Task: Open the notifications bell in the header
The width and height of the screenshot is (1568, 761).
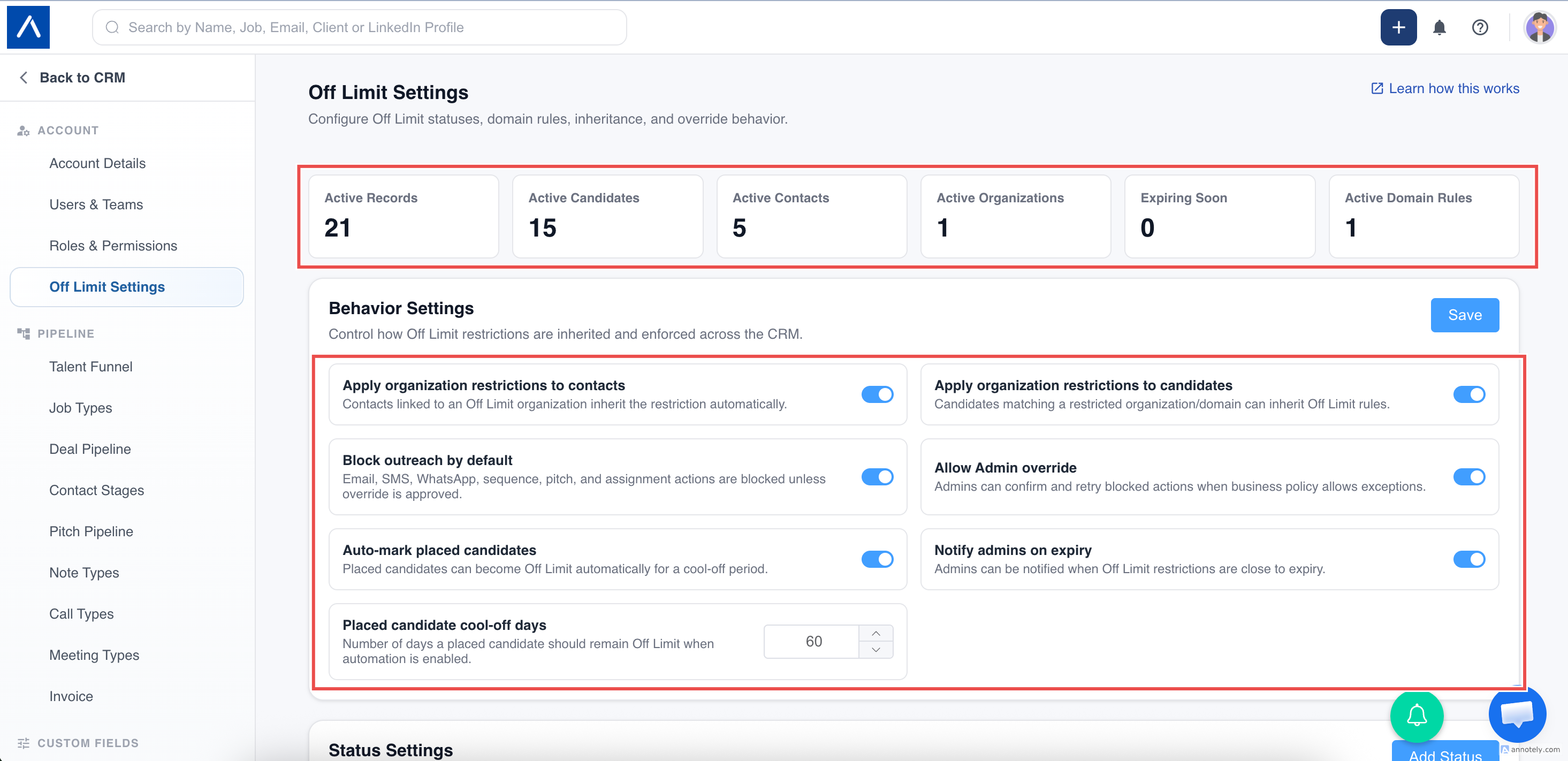Action: coord(1439,27)
